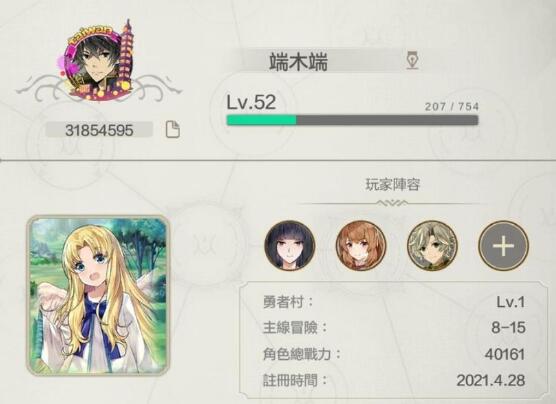Click the pen icon to edit name

[x=412, y=61]
